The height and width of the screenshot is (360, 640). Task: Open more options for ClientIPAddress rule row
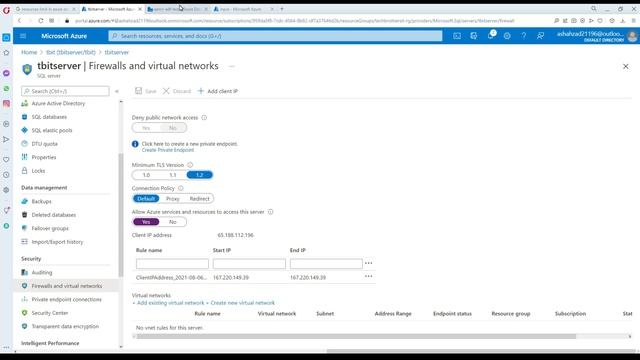point(369,276)
